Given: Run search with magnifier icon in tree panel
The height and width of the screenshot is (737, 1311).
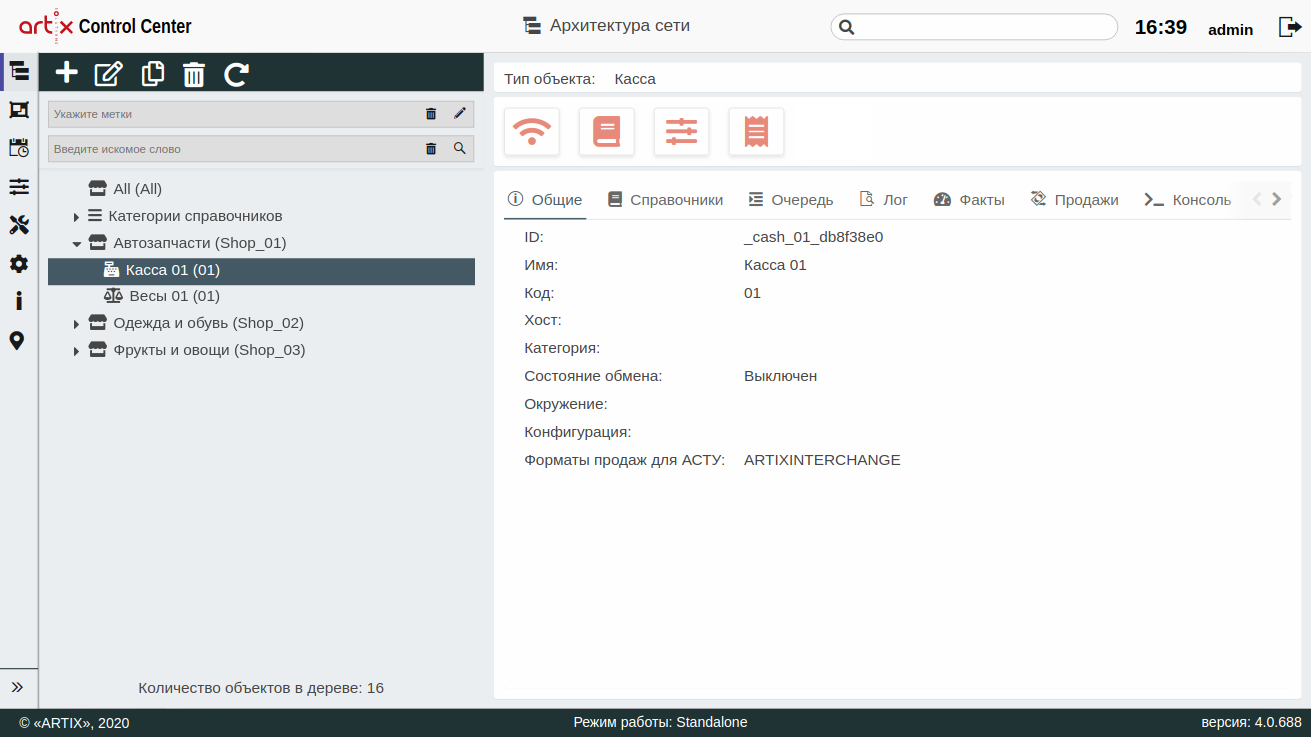Looking at the screenshot, I should [x=460, y=148].
